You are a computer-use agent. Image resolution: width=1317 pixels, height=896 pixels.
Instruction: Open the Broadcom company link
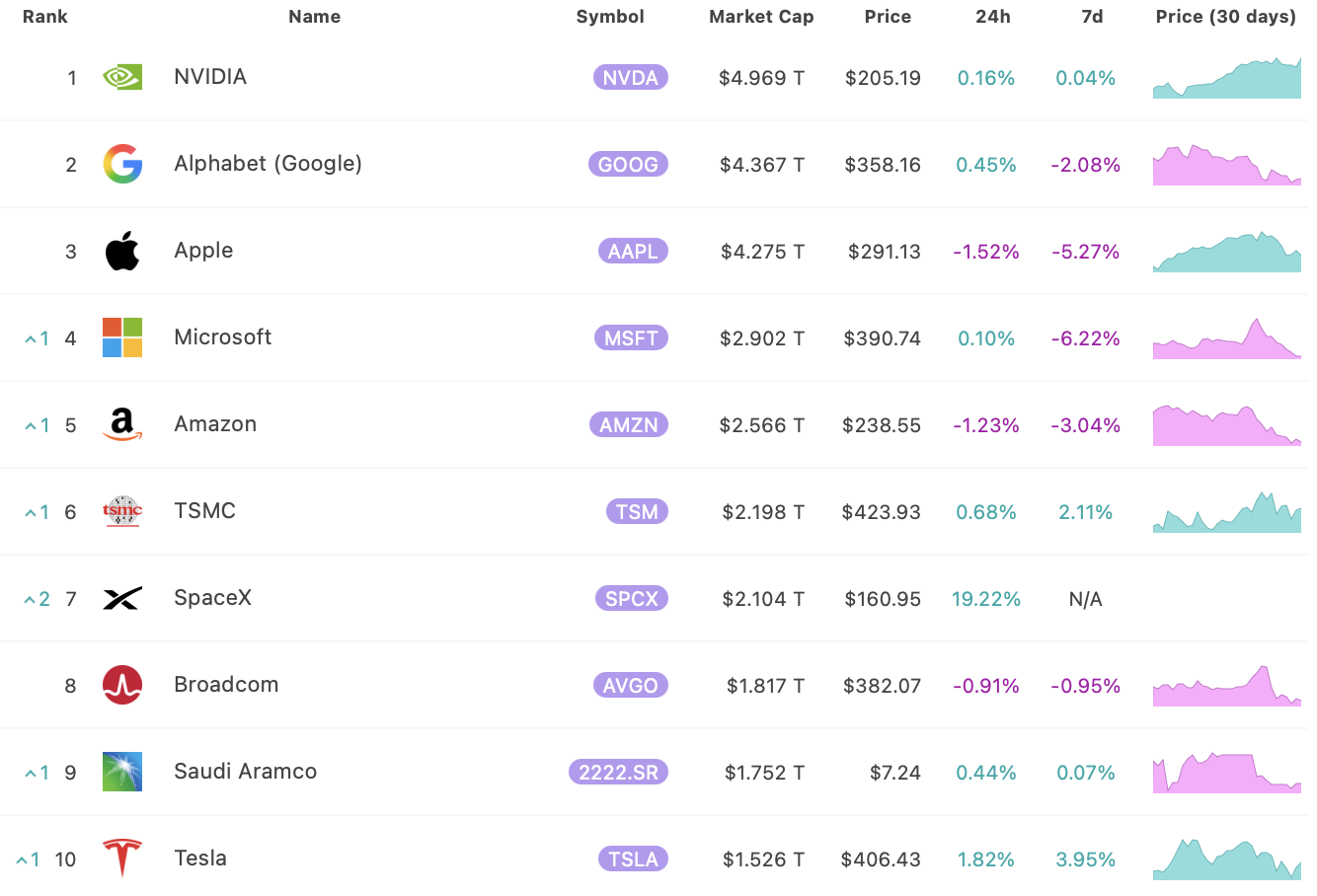click(226, 685)
